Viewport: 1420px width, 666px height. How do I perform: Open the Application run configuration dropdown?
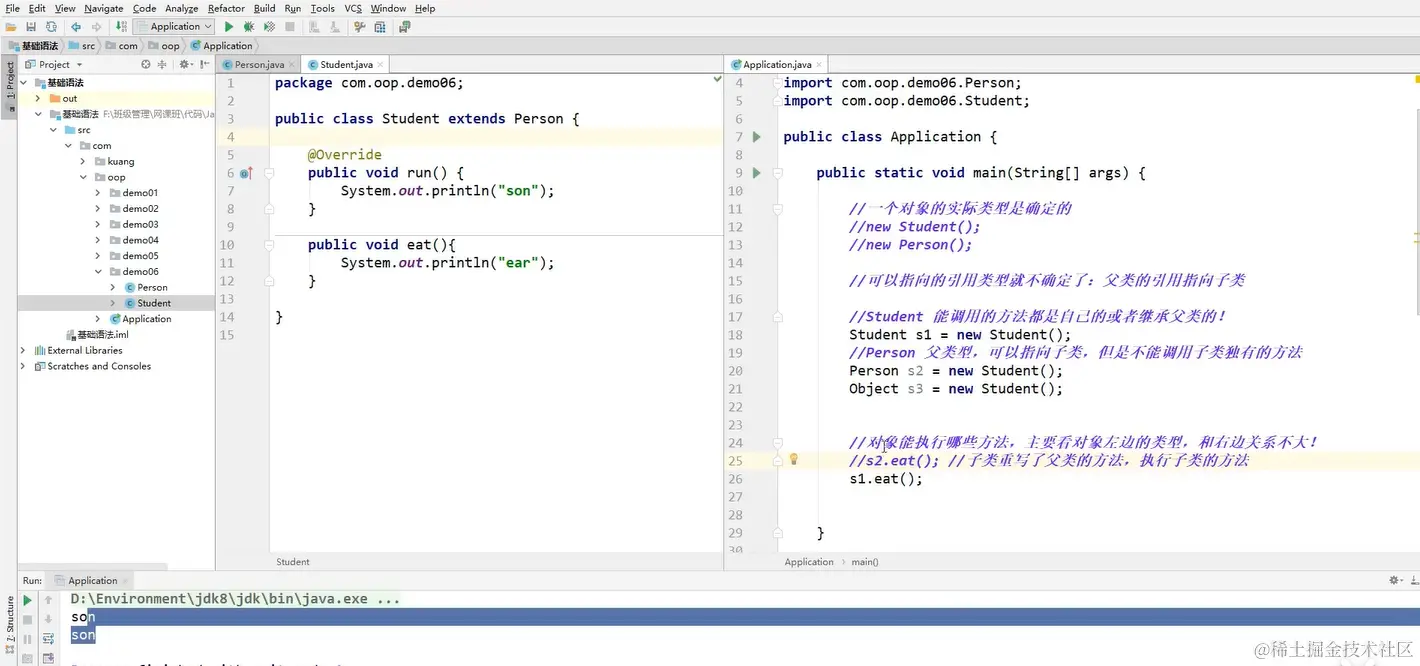coord(174,27)
